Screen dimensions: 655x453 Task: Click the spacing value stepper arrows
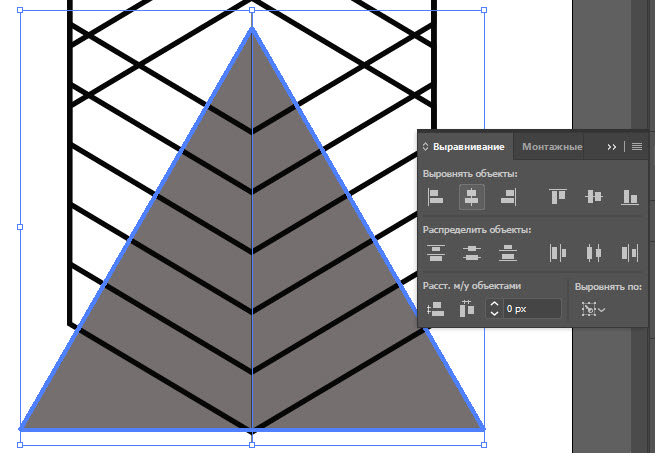(494, 309)
